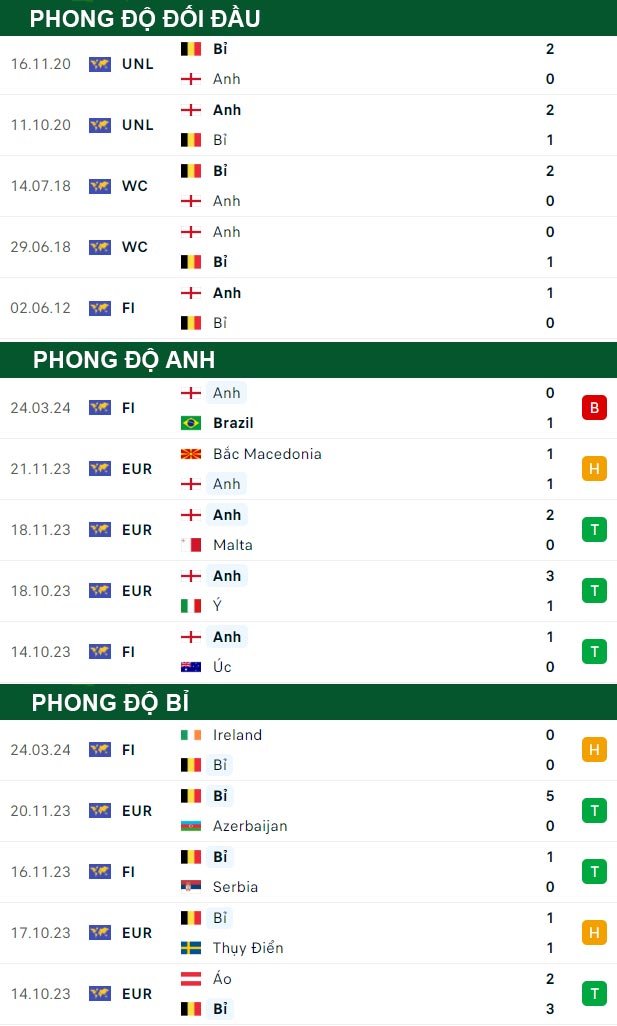
Task: Open the Thụy Điển team link
Action: tap(248, 947)
